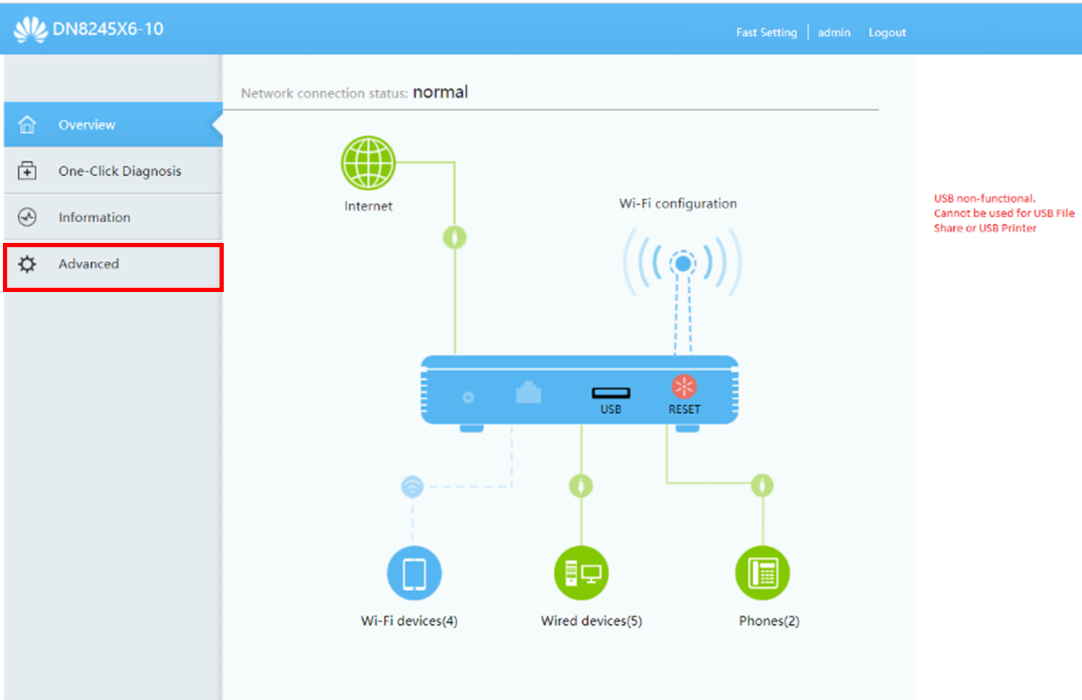Click the Ethernet port icon on router
The width and height of the screenshot is (1082, 700).
coord(528,393)
